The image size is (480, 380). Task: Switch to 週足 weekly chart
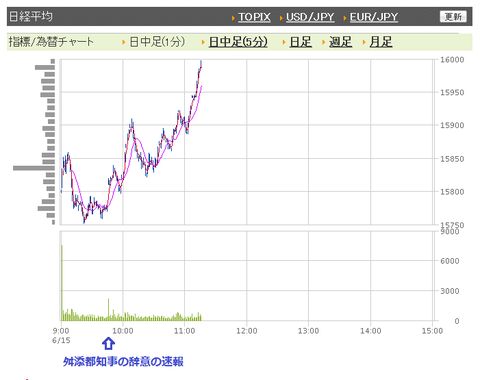coord(340,42)
